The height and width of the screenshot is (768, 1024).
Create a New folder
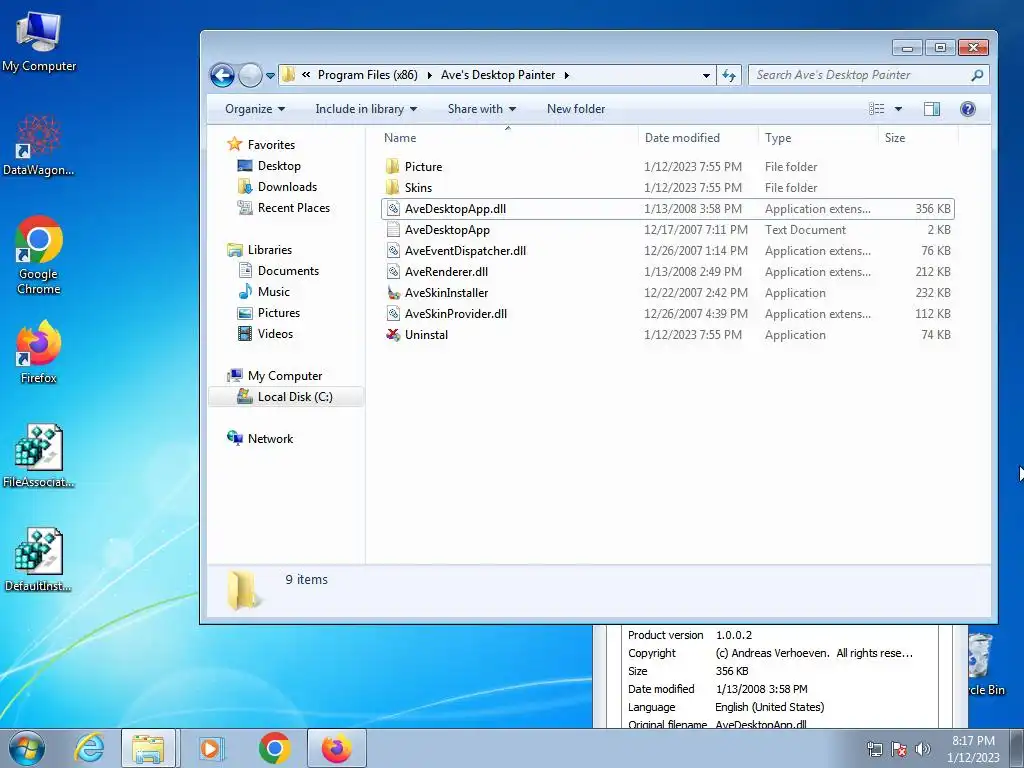click(x=575, y=109)
